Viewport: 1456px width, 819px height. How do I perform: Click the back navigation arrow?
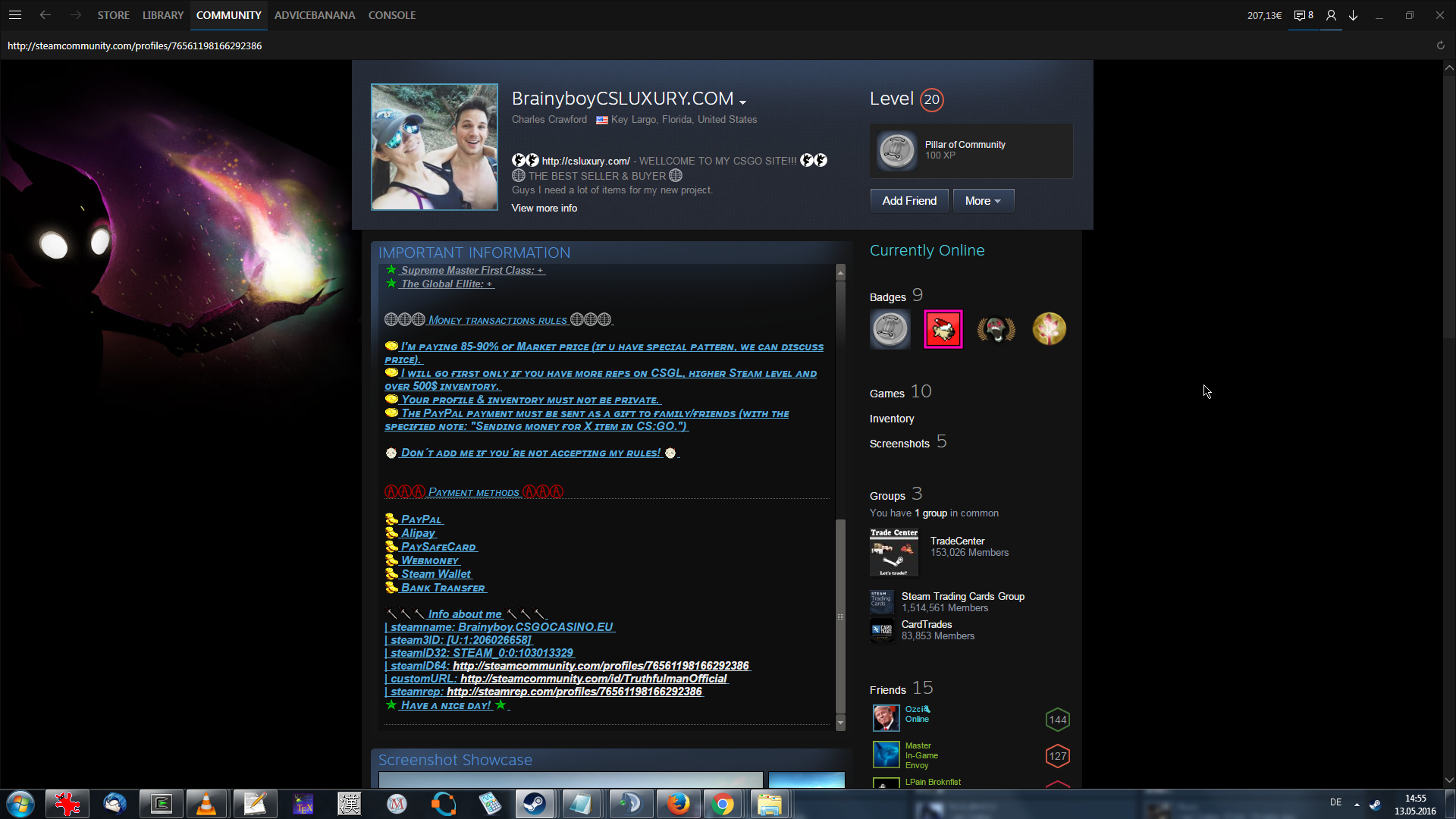coord(45,15)
